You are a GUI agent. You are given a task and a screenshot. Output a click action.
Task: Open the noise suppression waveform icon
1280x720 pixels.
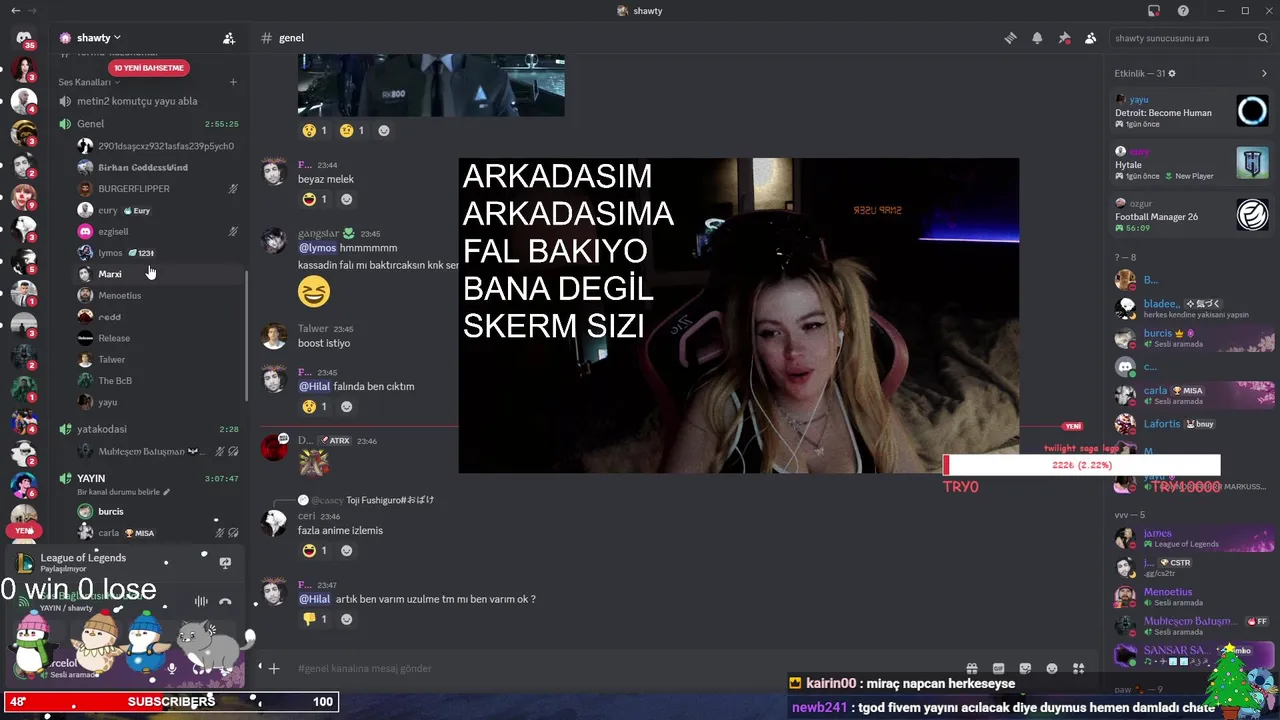point(201,601)
